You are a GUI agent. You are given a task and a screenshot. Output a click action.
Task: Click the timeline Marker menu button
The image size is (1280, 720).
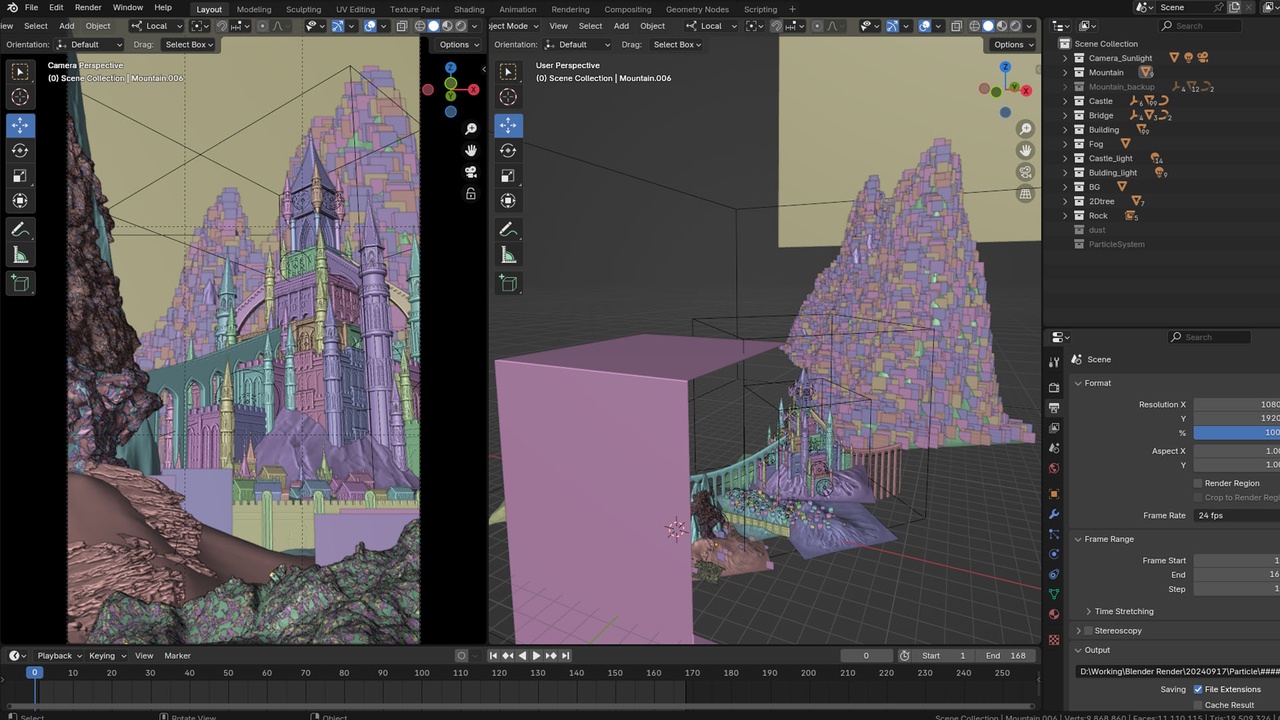pos(177,656)
